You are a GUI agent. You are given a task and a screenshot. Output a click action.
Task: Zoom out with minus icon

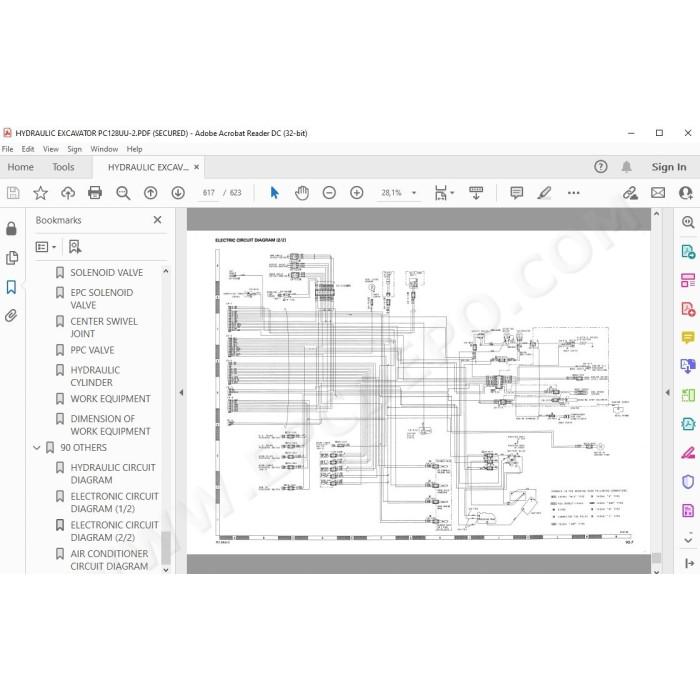(x=329, y=193)
